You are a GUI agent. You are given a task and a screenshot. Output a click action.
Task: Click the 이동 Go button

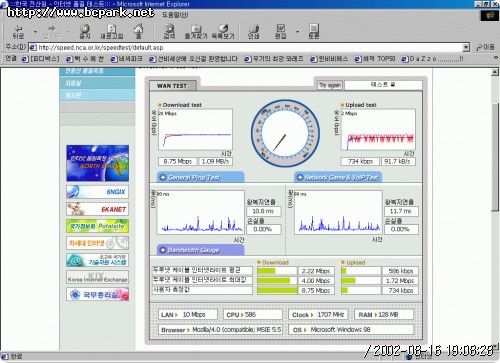[486, 47]
